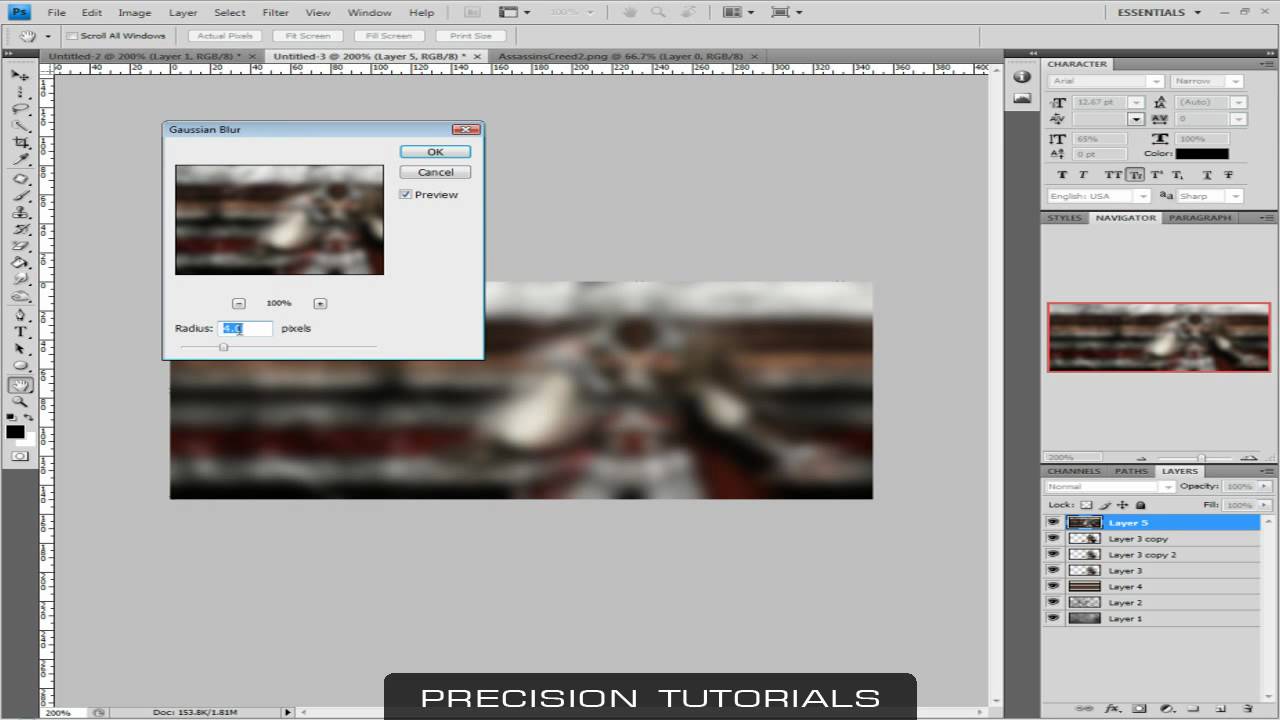Create a new layer icon

click(1221, 708)
